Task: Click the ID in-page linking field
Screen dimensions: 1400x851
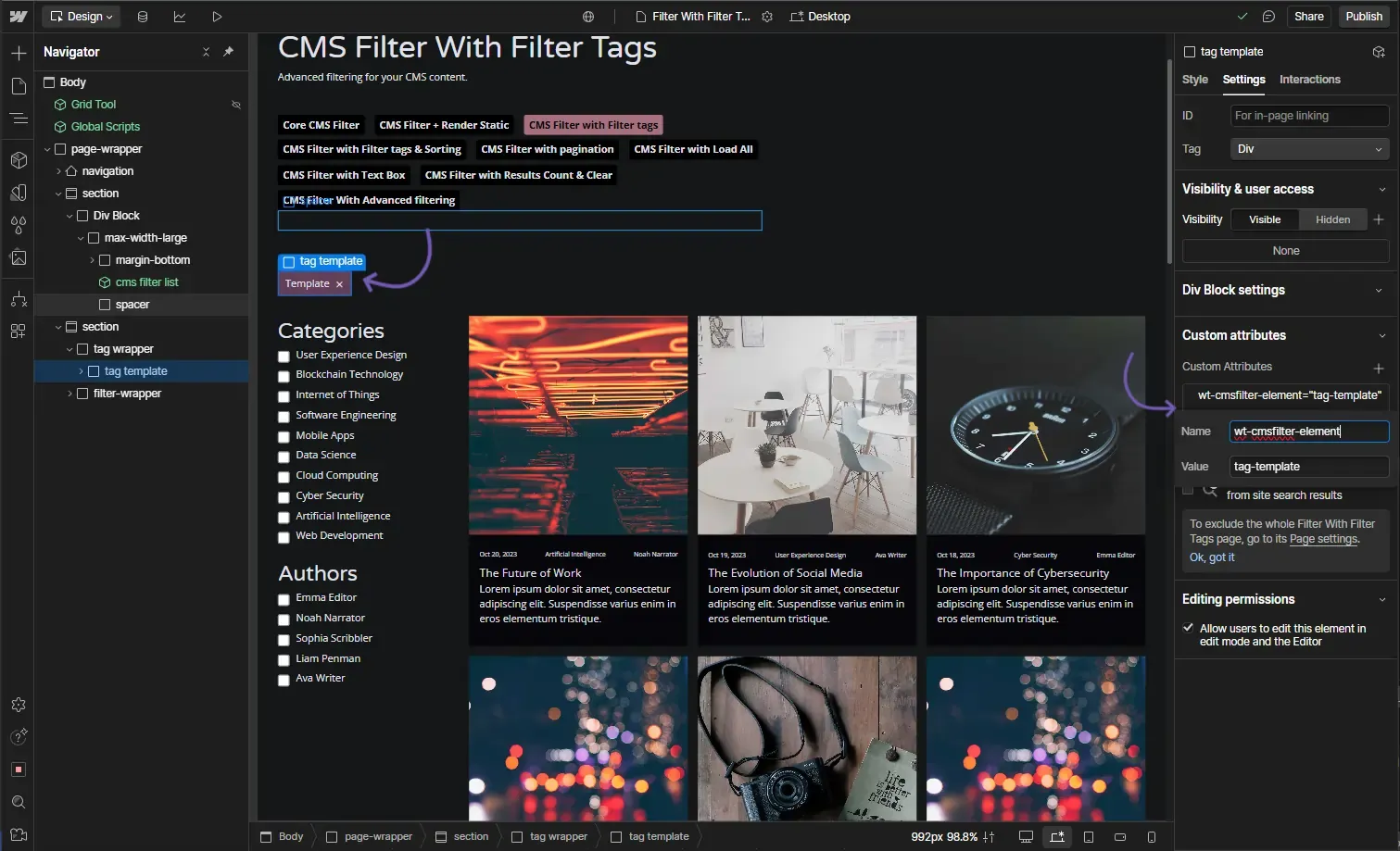Action: click(x=1309, y=116)
